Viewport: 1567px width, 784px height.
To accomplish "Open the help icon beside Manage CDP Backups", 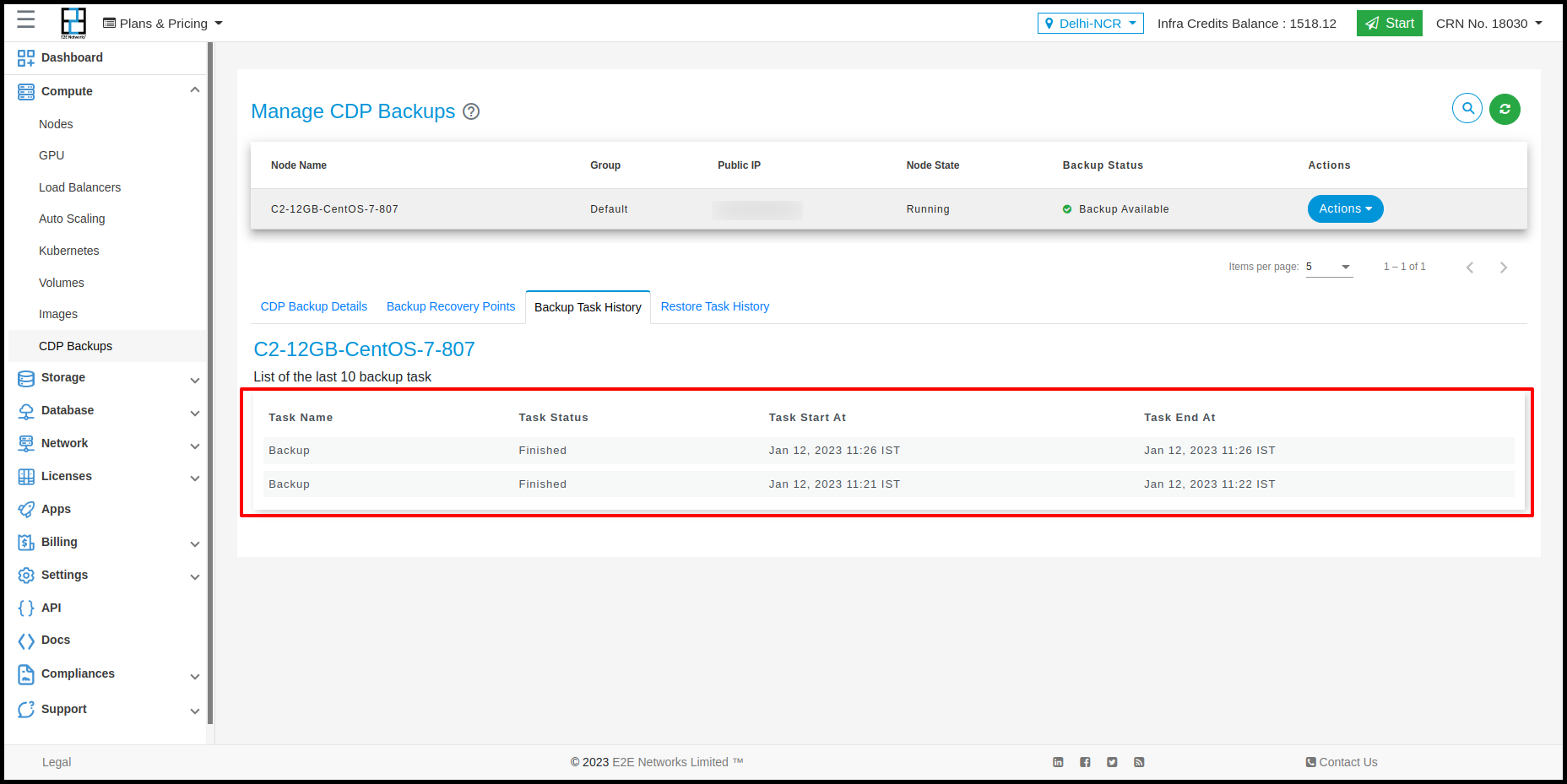I will point(471,111).
